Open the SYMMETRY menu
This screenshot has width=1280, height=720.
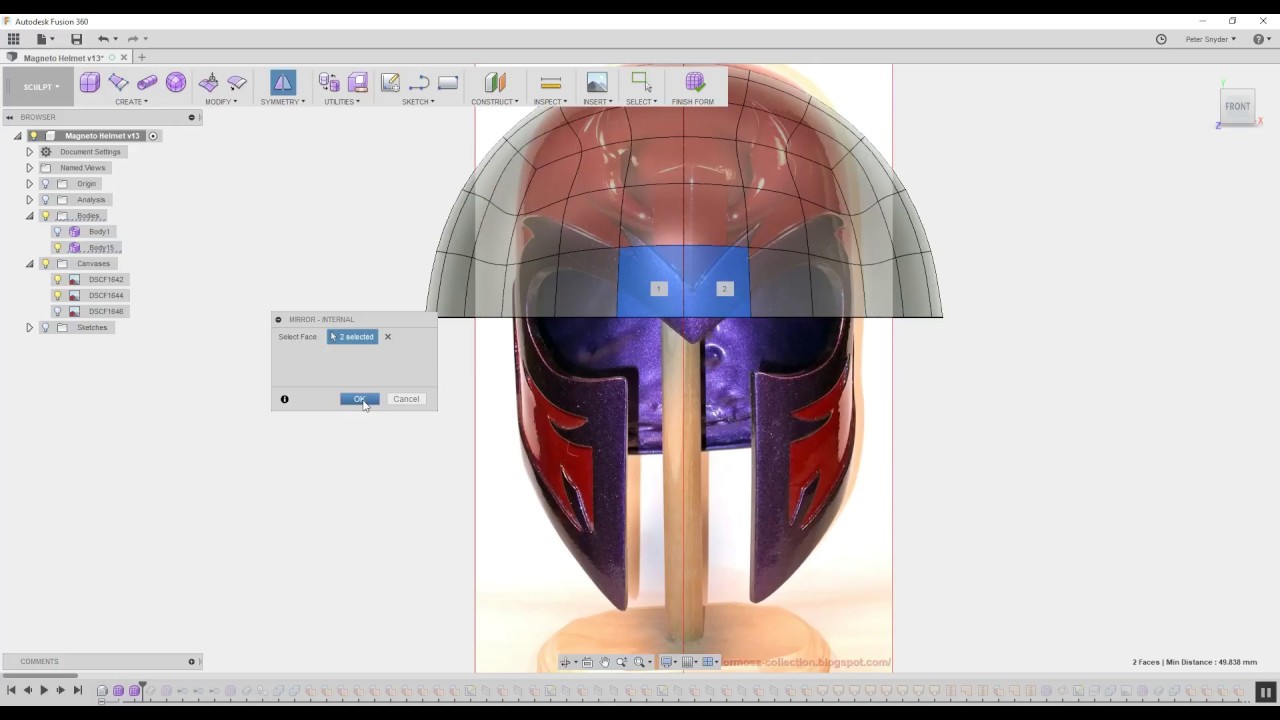(282, 102)
